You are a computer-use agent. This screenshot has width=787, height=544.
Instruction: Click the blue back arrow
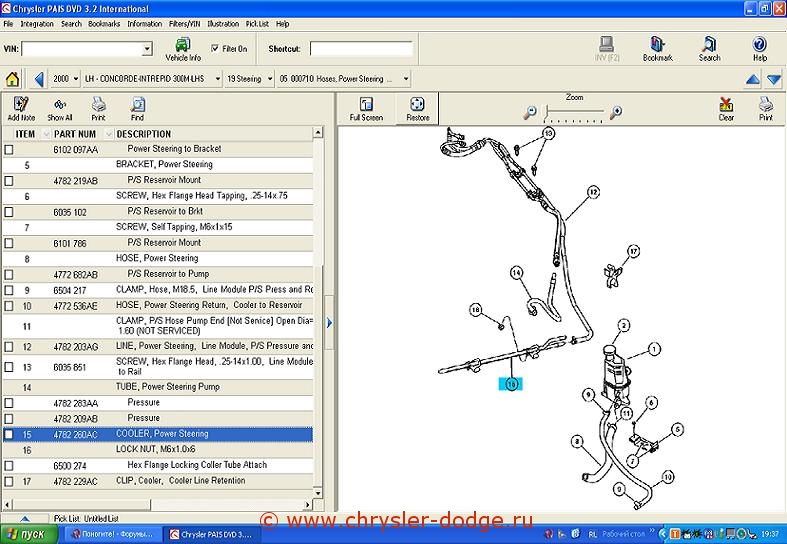pyautogui.click(x=39, y=79)
